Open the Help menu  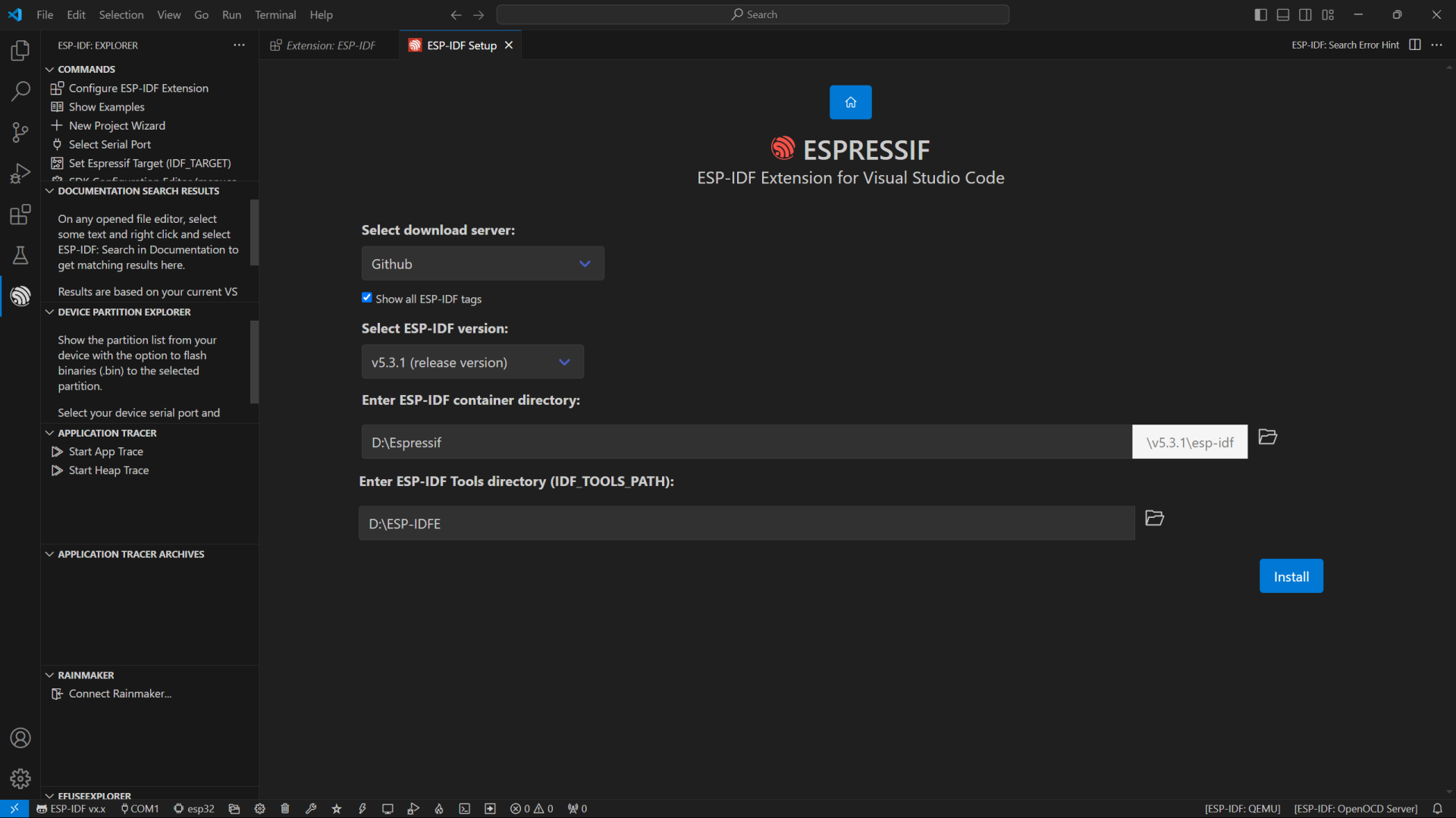click(321, 14)
